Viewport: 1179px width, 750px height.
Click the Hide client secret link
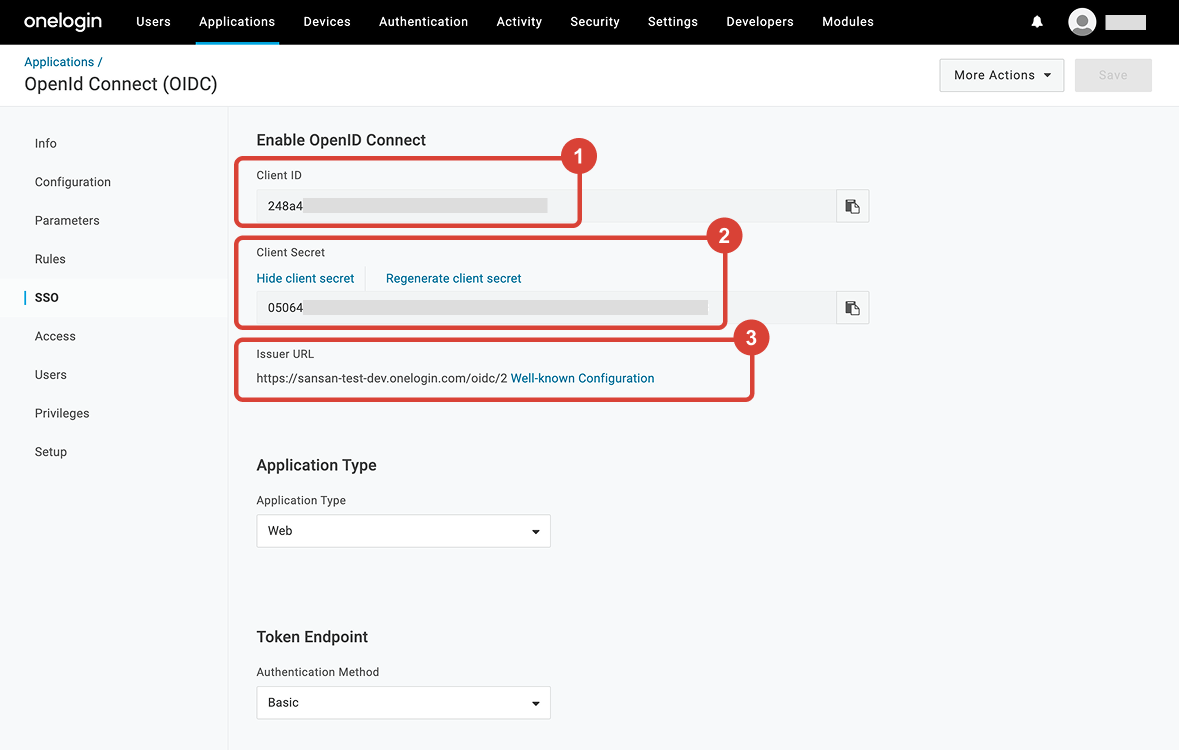tap(305, 278)
